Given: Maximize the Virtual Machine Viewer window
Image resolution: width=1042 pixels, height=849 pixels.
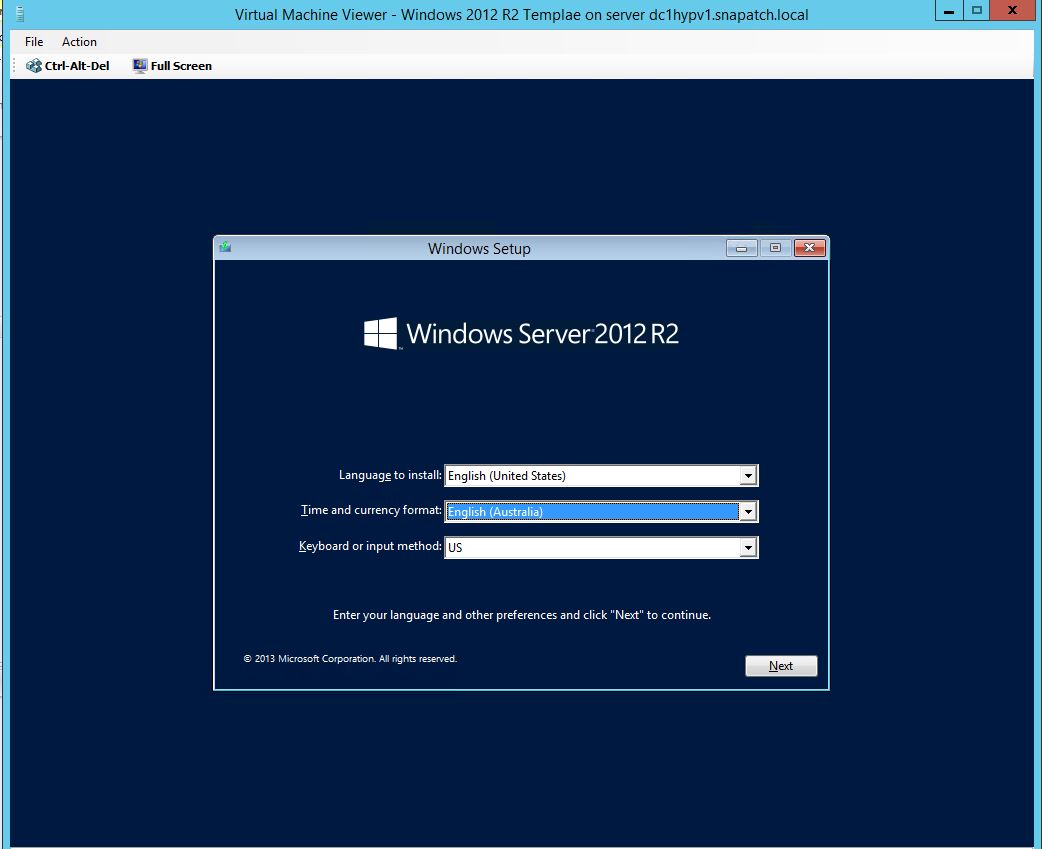Looking at the screenshot, I should tap(976, 11).
